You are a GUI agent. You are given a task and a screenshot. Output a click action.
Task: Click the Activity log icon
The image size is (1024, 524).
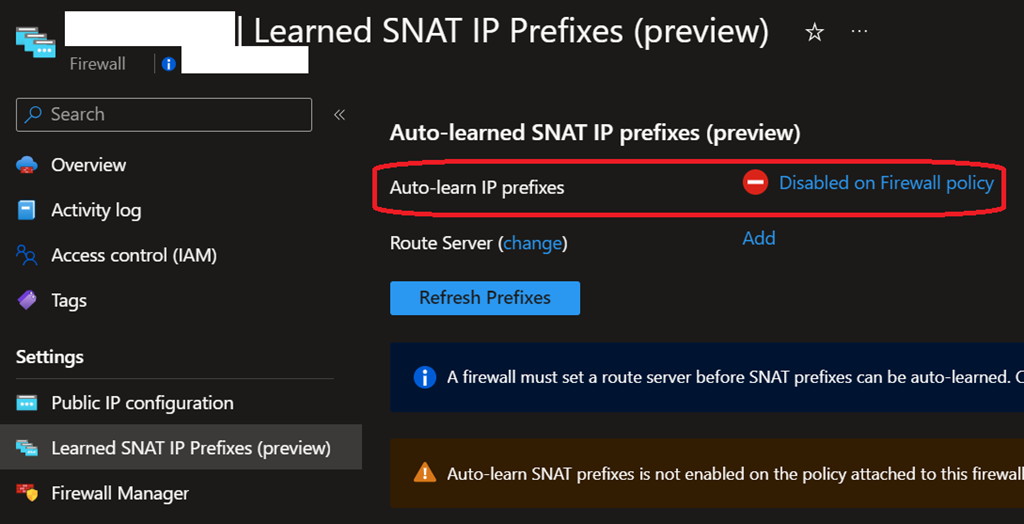tap(27, 210)
